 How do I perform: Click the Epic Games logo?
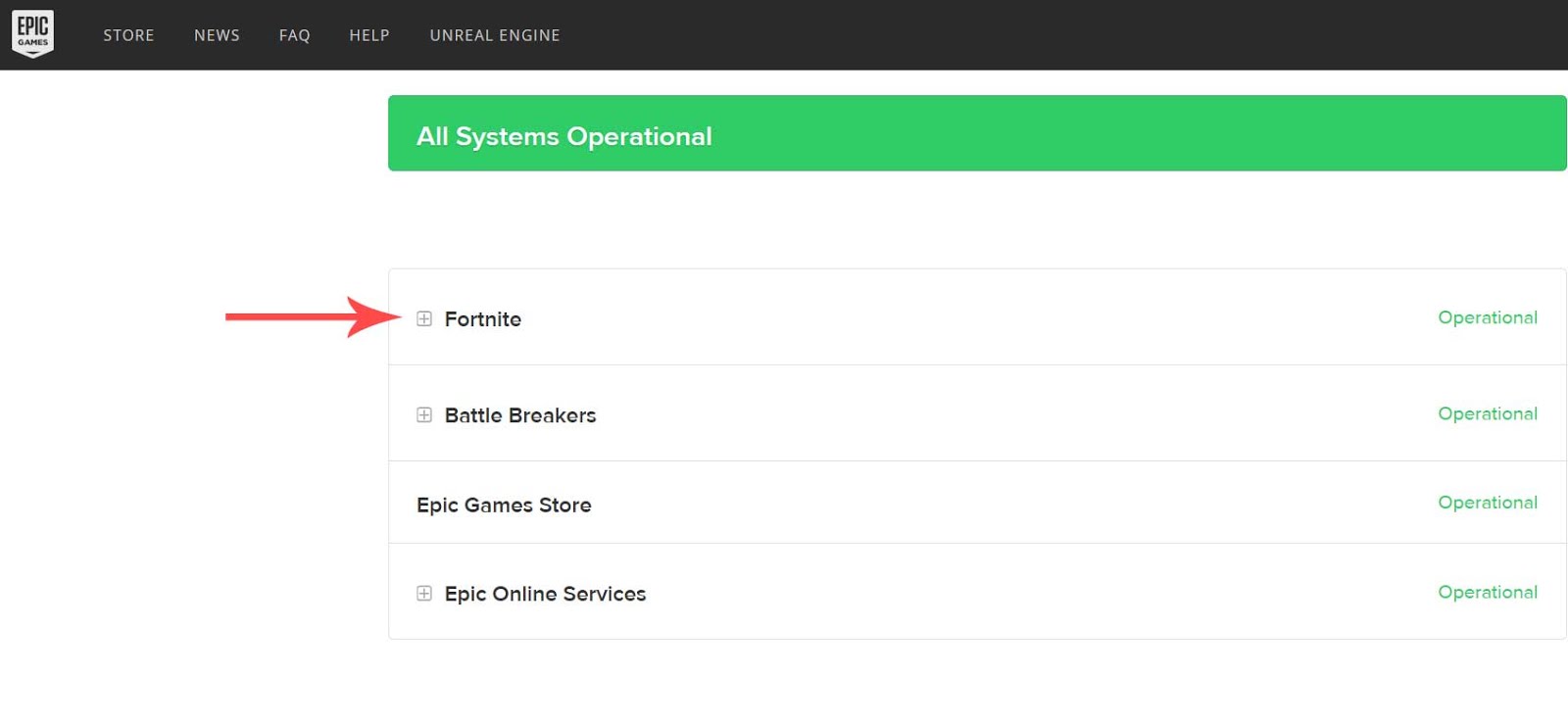(32, 34)
